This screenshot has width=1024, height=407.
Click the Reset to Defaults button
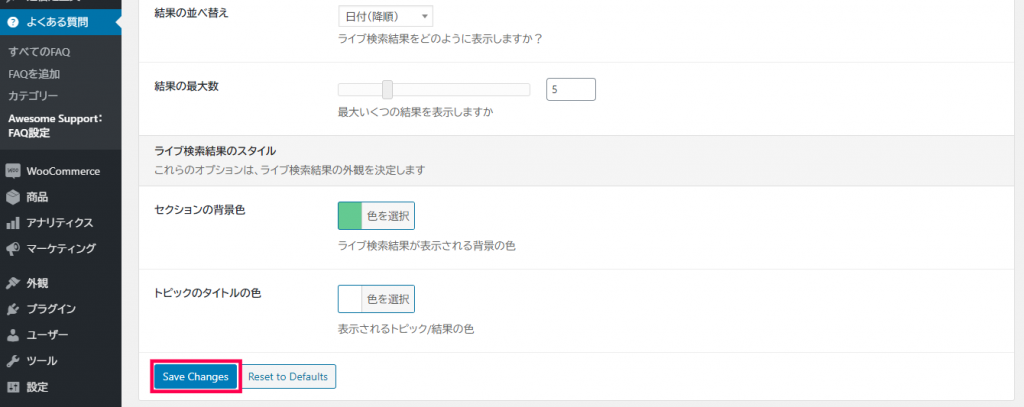288,376
